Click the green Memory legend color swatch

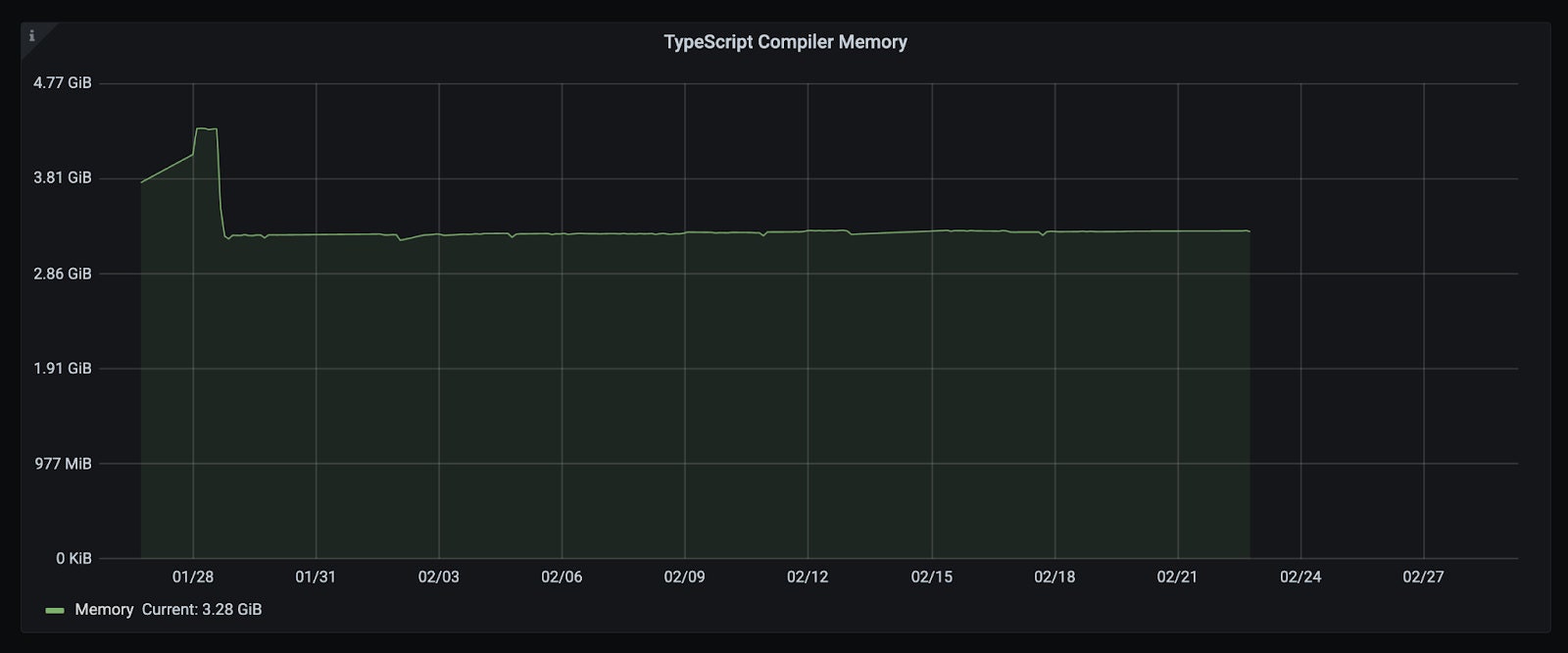(x=55, y=610)
